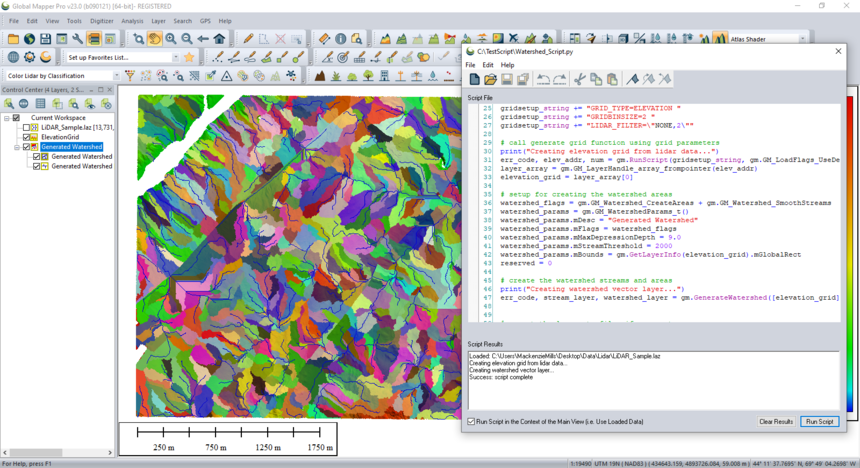
Task: Select the Pan hand tool
Action: pos(155,39)
